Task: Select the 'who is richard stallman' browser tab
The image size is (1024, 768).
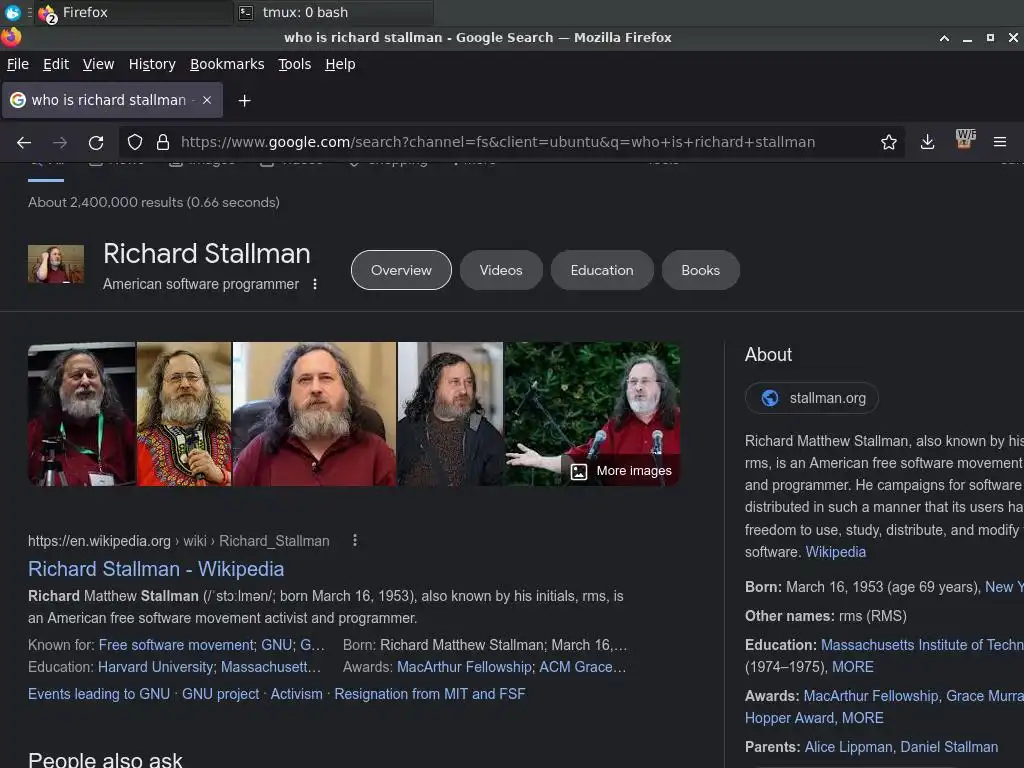Action: pos(112,100)
